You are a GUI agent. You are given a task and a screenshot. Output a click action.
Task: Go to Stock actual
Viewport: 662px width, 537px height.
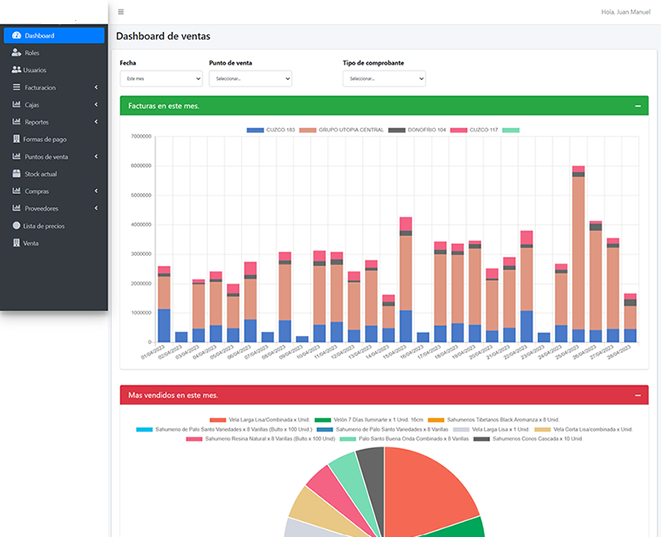[x=54, y=174]
